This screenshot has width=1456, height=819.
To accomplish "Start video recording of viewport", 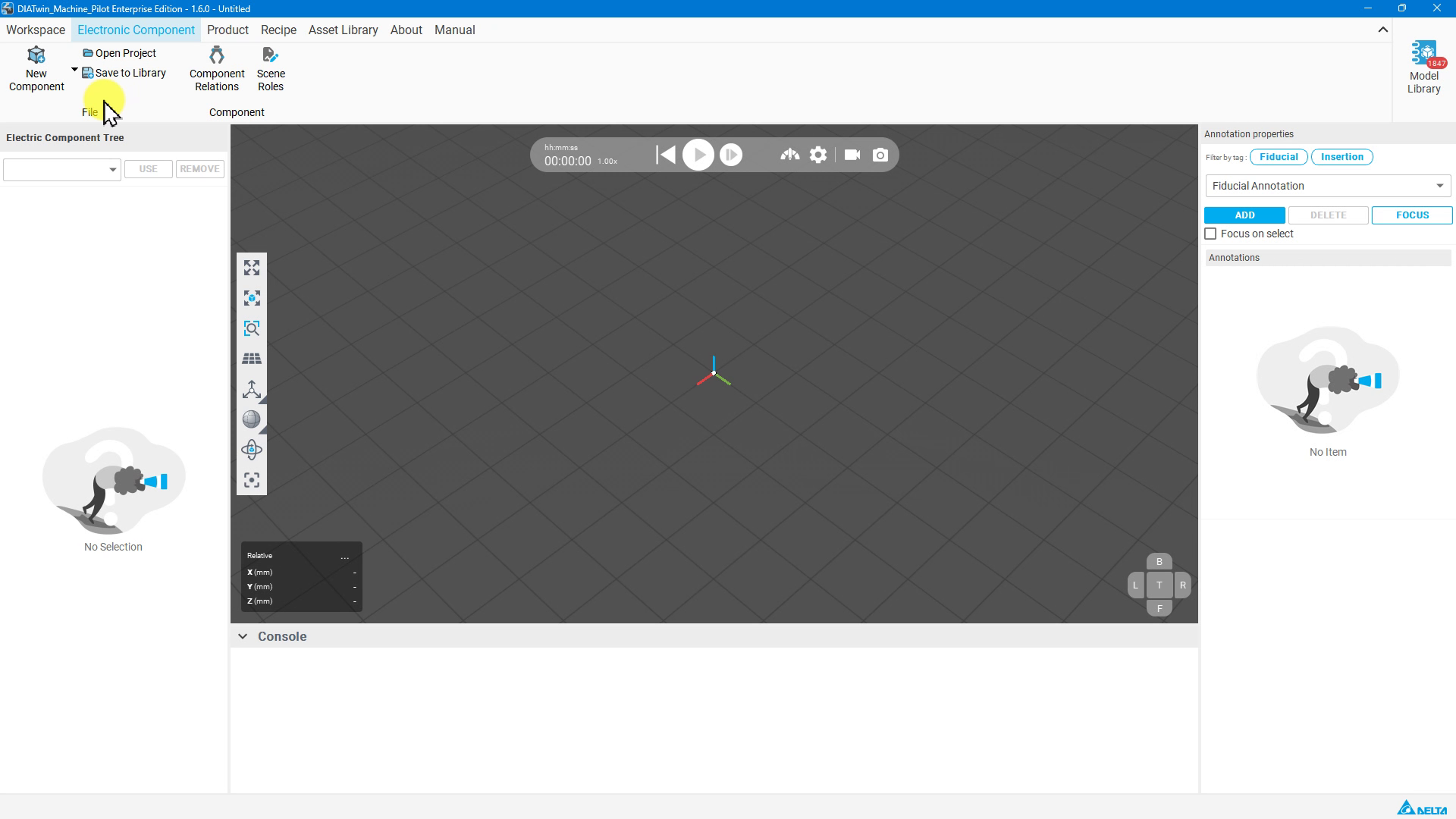I will pos(852,155).
